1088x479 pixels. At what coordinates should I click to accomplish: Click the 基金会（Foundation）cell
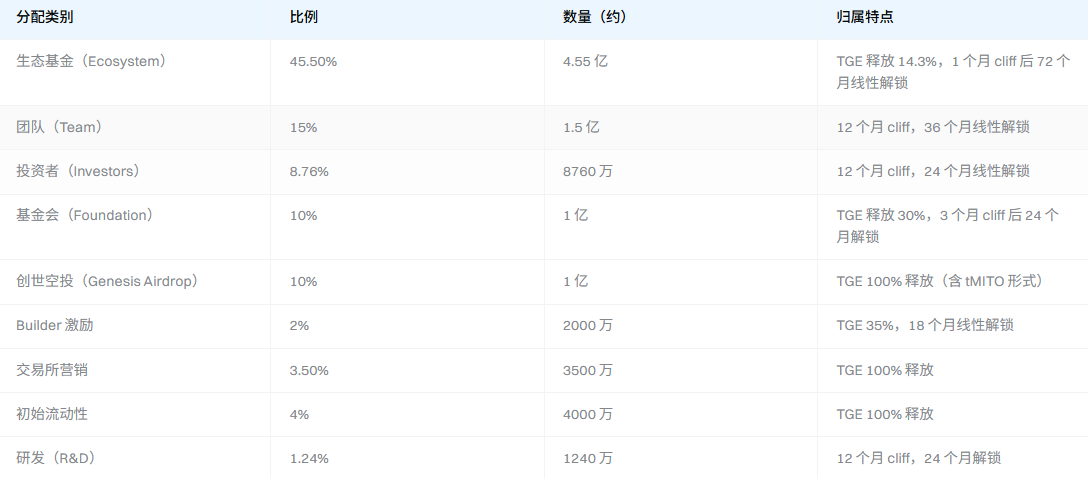pyautogui.click(x=85, y=215)
